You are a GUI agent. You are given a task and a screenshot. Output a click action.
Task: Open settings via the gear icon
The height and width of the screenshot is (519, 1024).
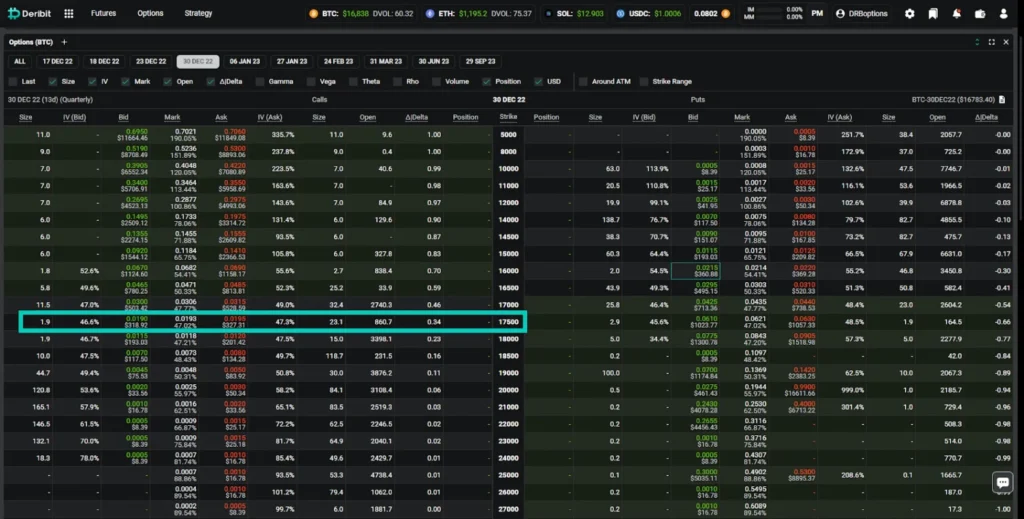click(909, 14)
